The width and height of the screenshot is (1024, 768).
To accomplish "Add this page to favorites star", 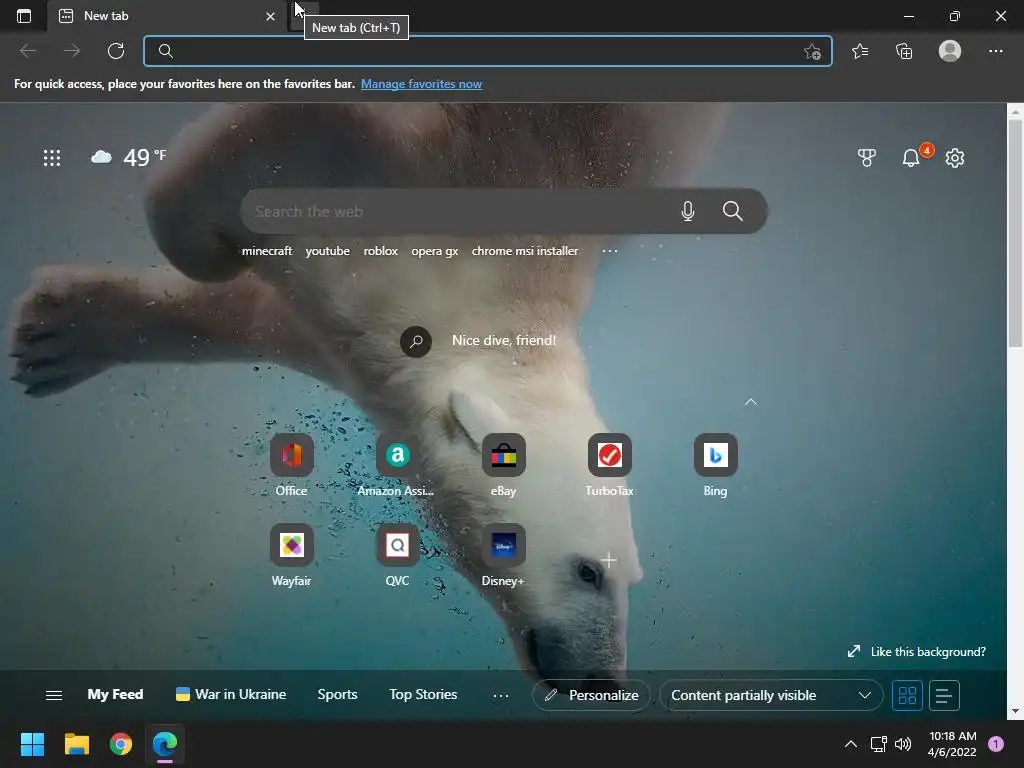I will pyautogui.click(x=812, y=51).
